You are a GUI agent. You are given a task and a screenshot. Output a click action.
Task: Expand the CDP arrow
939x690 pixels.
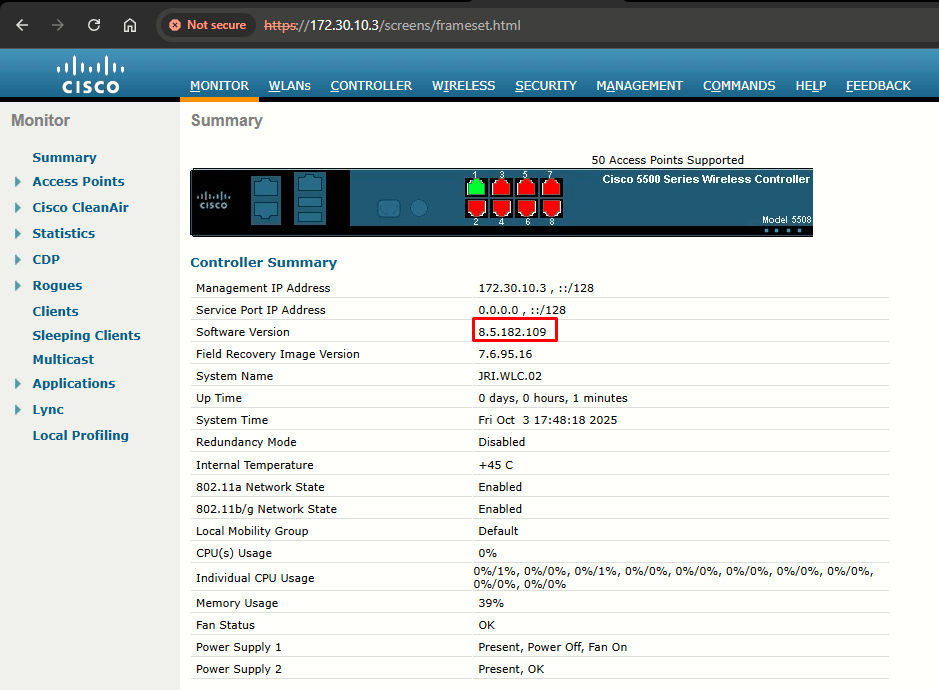[18, 259]
